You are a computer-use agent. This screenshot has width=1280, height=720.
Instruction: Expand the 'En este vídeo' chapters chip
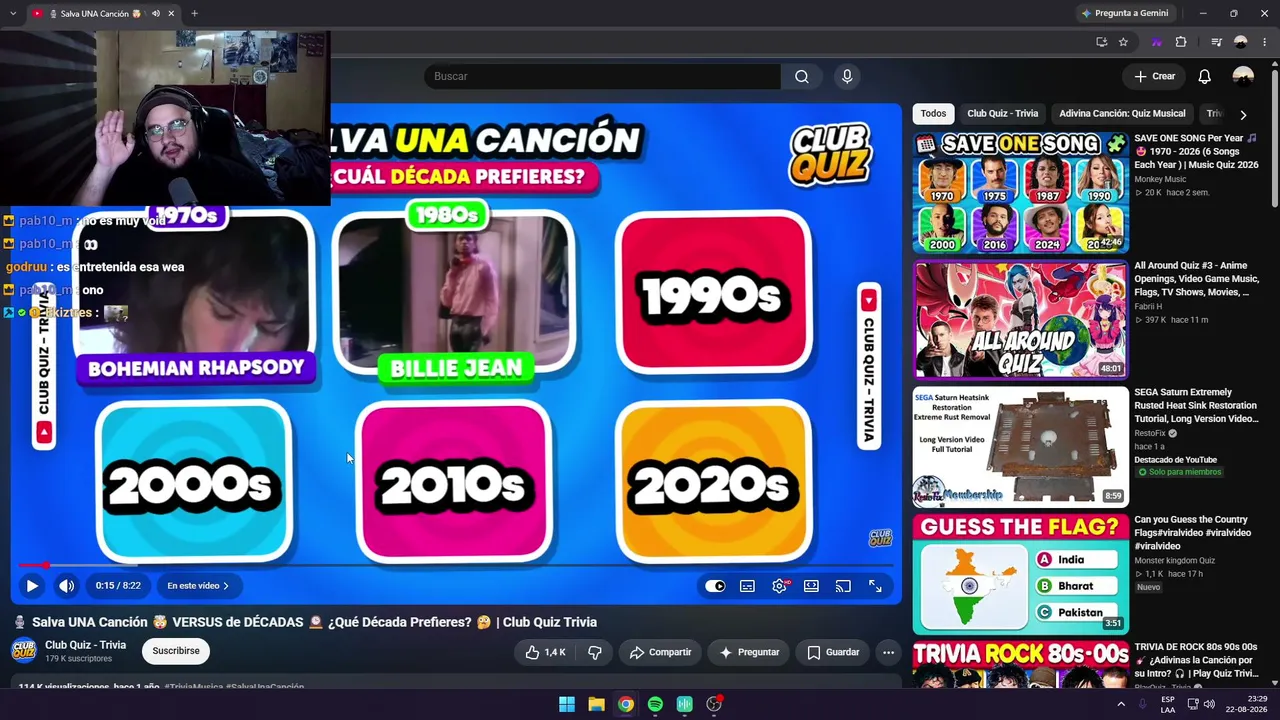click(x=198, y=586)
